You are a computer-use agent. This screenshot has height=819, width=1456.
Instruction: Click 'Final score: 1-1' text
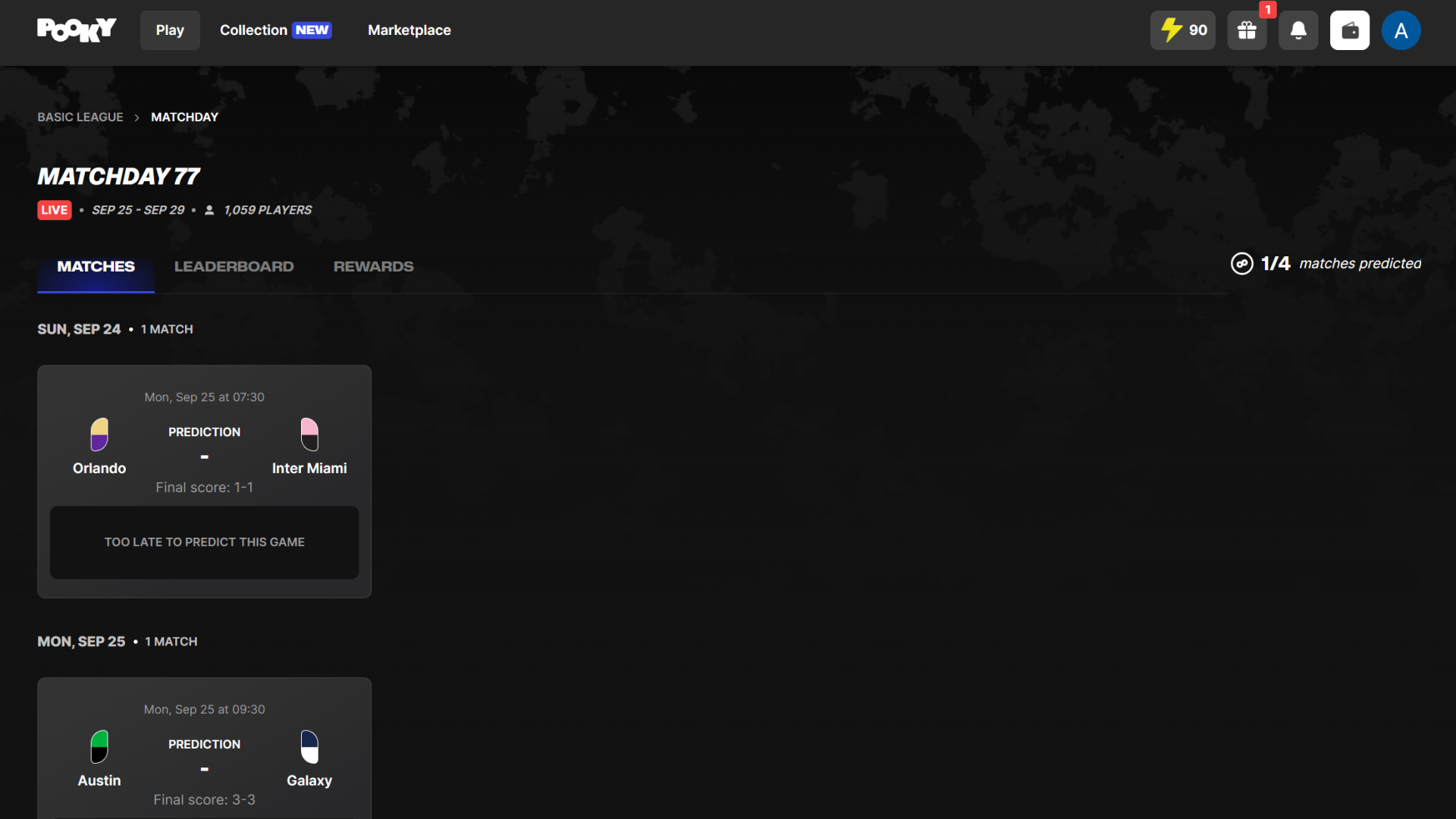(x=204, y=488)
